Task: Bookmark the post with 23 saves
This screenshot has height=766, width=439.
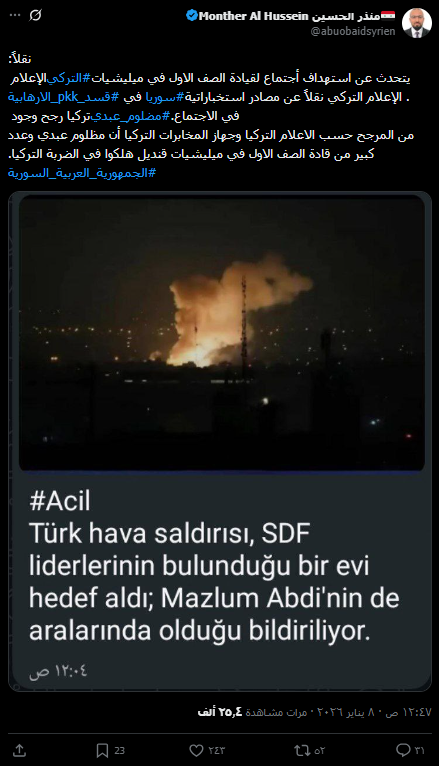Action: pos(110,750)
